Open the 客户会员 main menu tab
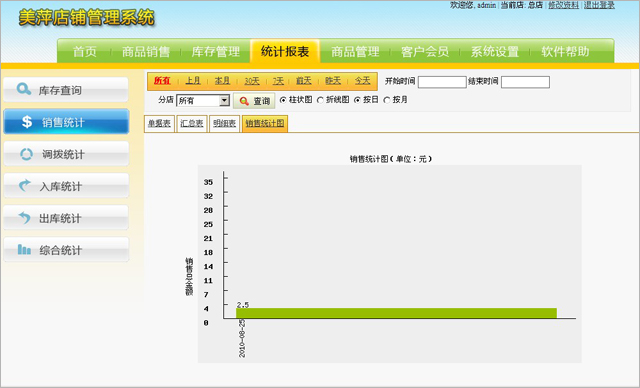Image resolution: width=640 pixels, height=388 pixels. tap(425, 52)
